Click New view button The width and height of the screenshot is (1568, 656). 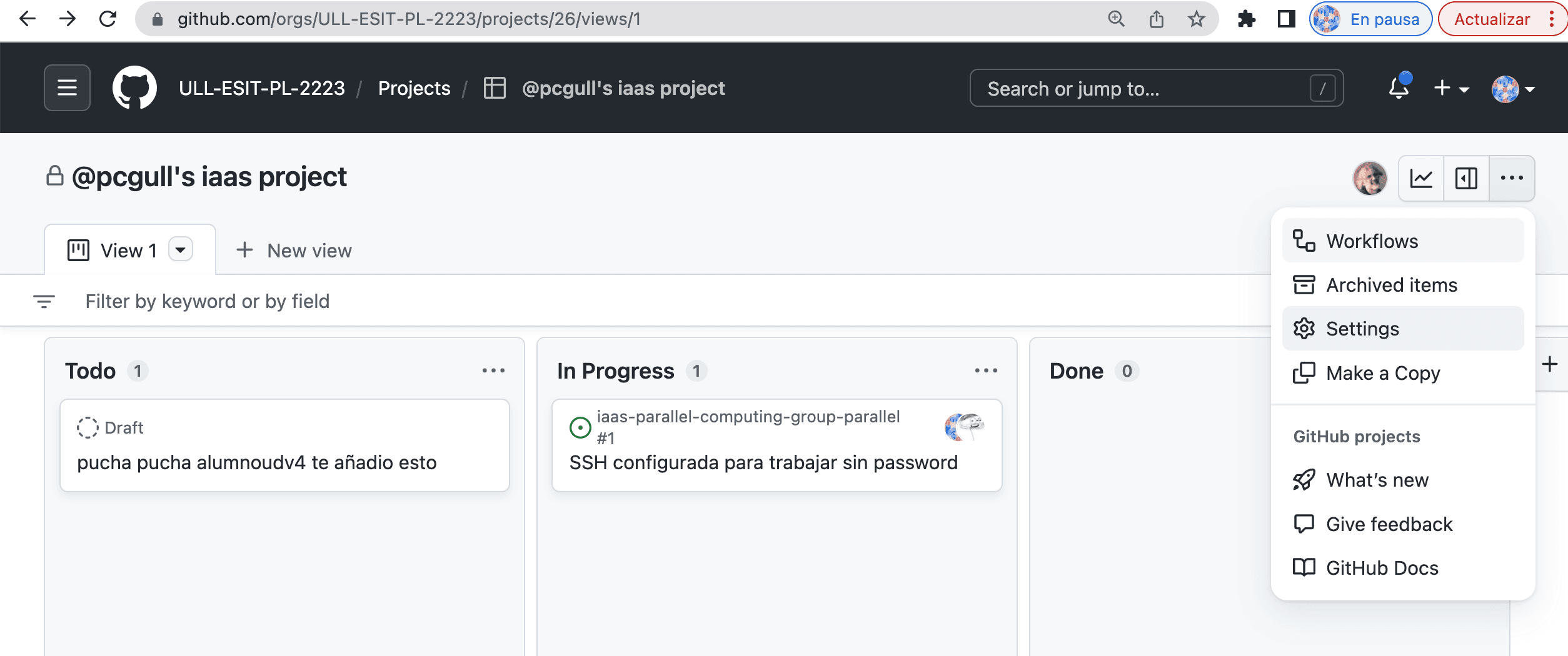tap(294, 251)
